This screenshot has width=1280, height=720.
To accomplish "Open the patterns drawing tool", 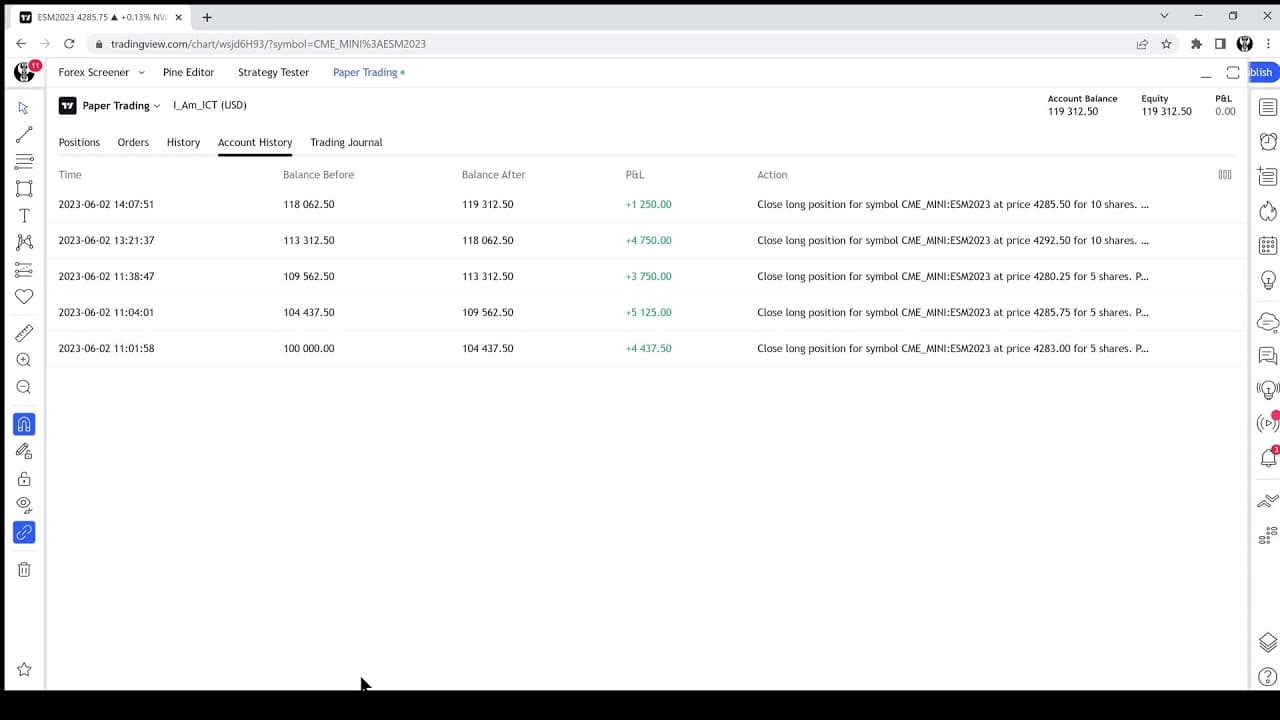I will pos(24,242).
